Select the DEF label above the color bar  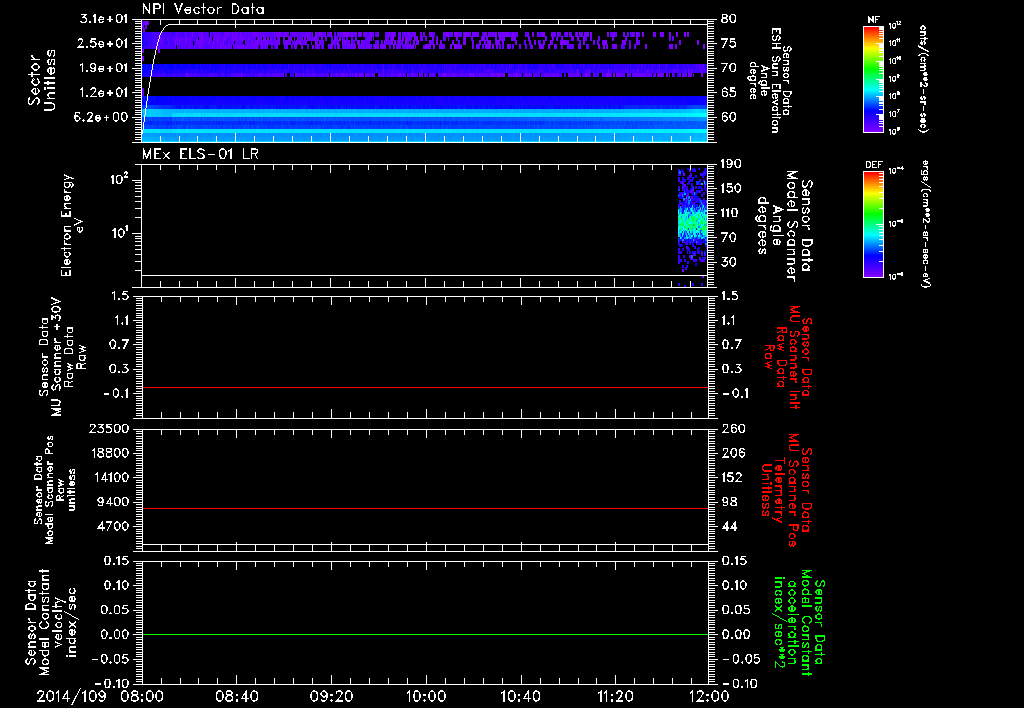click(874, 165)
